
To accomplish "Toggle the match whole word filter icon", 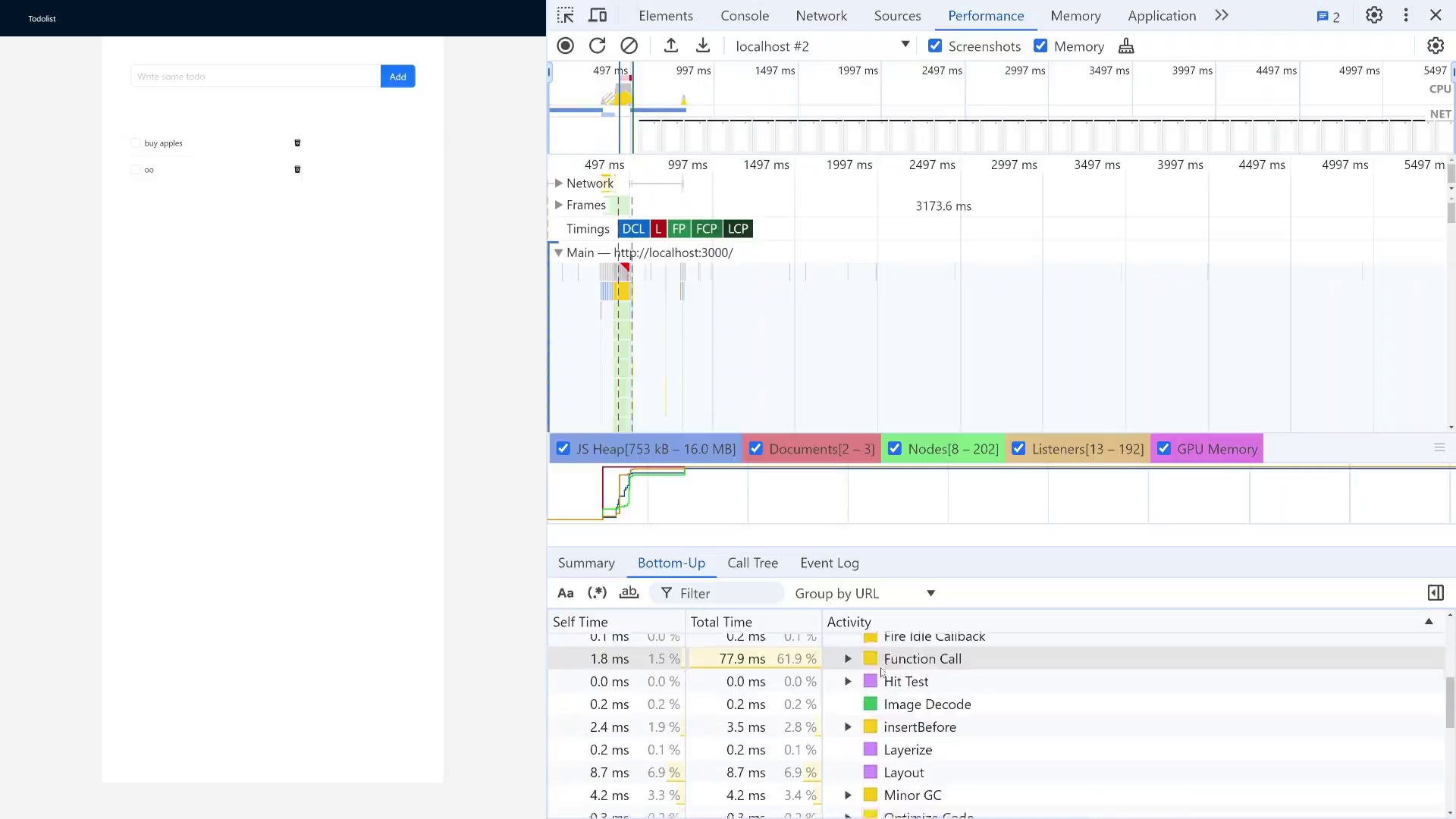I will [629, 592].
